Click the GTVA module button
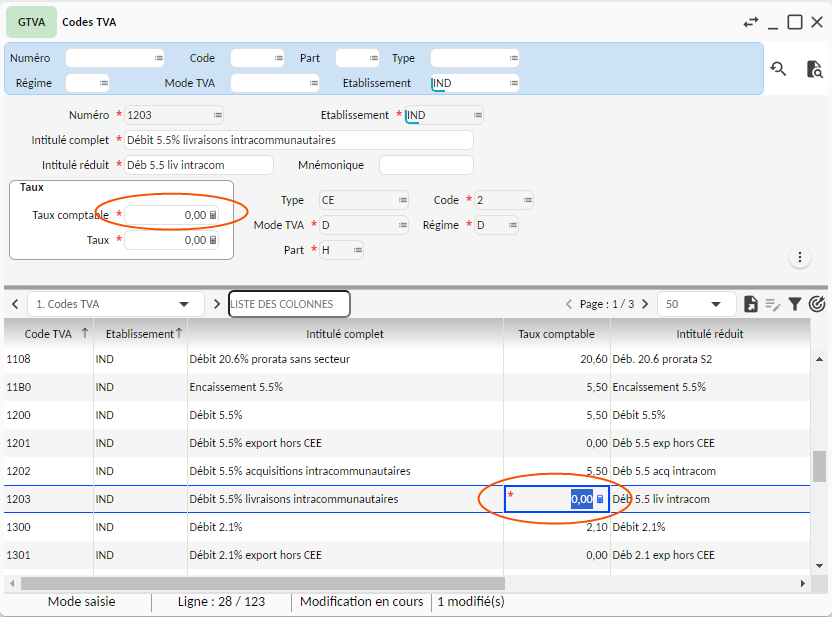 (x=32, y=22)
